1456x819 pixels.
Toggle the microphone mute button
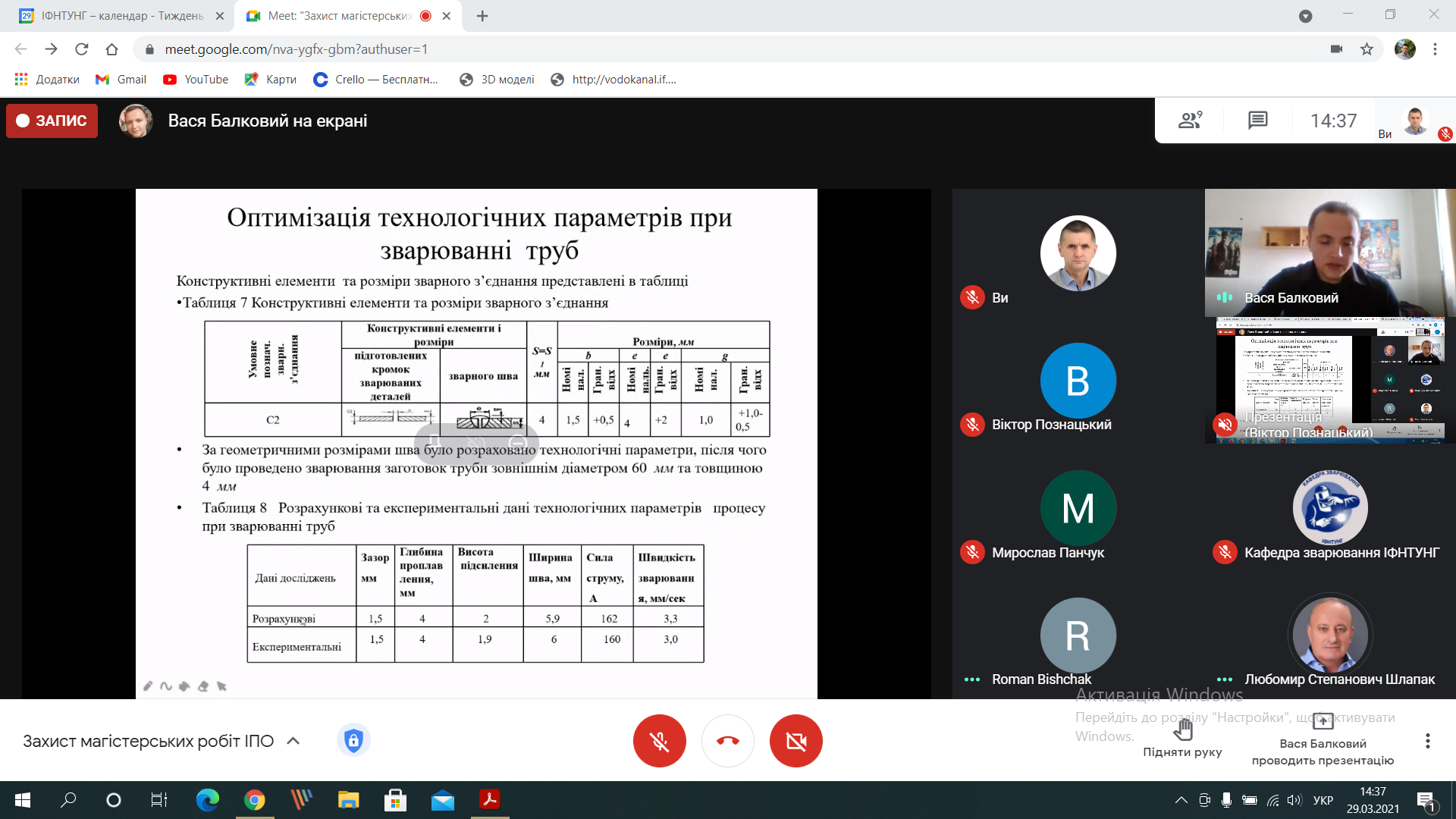tap(659, 741)
